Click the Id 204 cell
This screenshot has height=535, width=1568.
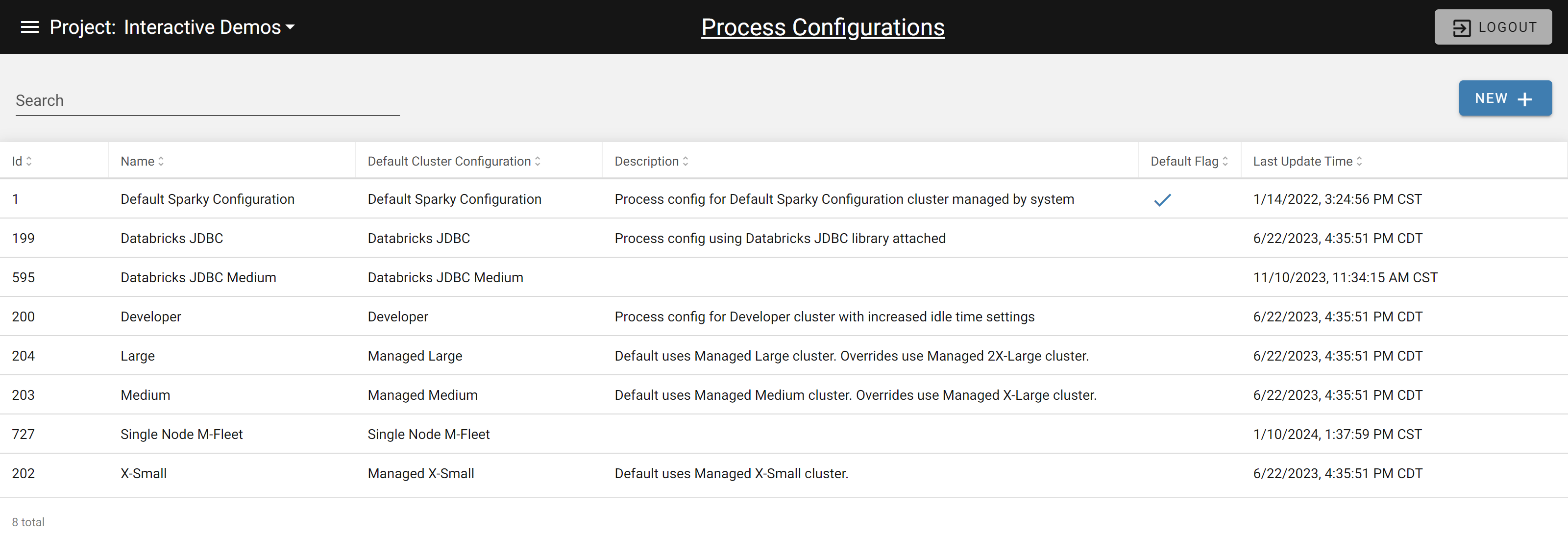(23, 356)
